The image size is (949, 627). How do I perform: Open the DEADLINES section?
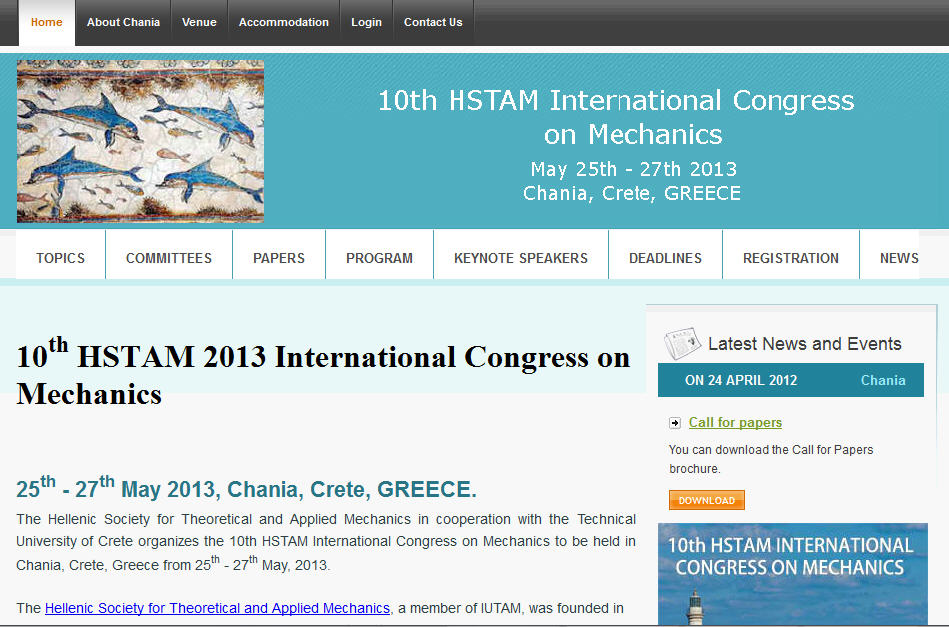(x=665, y=258)
